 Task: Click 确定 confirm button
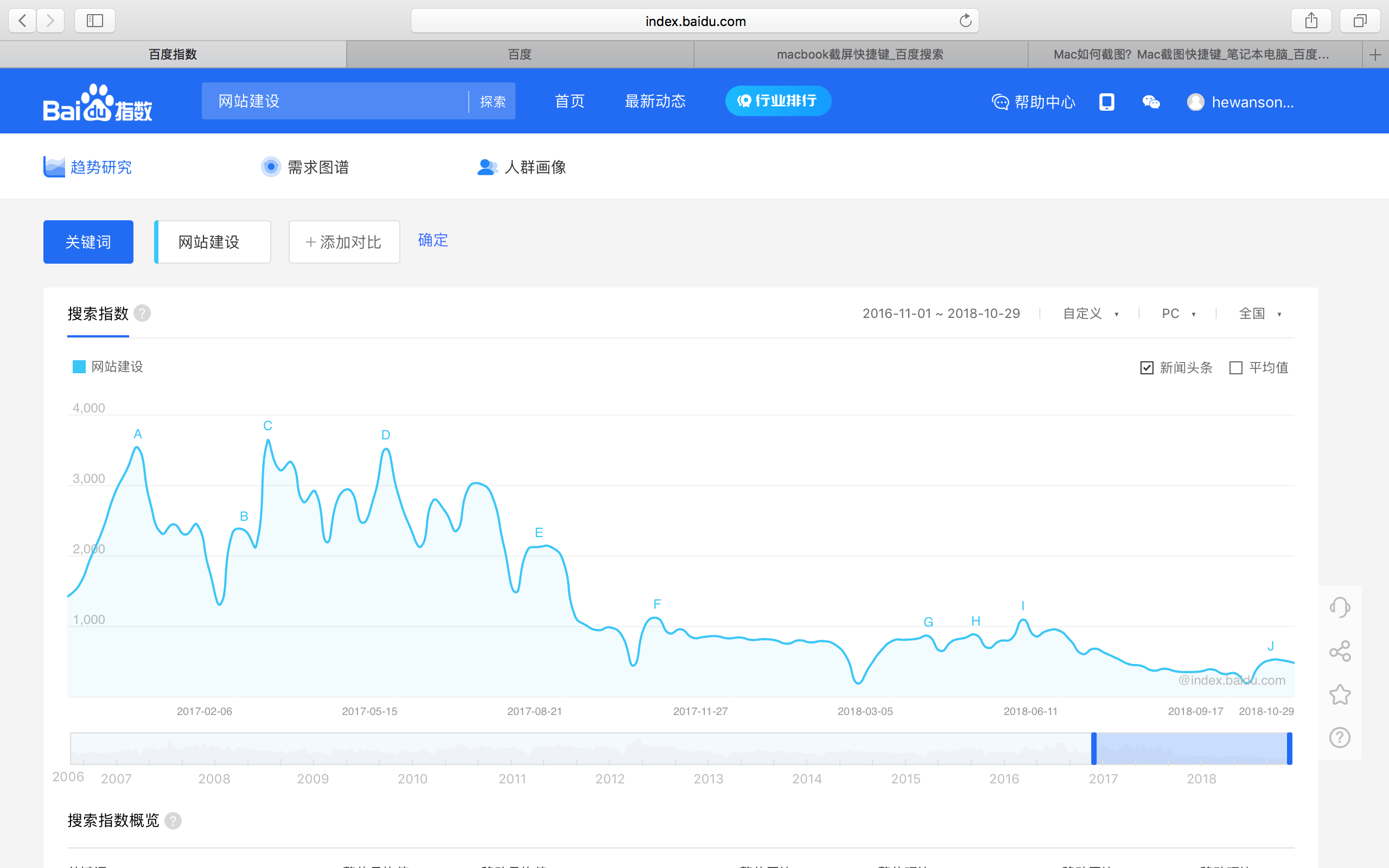pyautogui.click(x=432, y=241)
